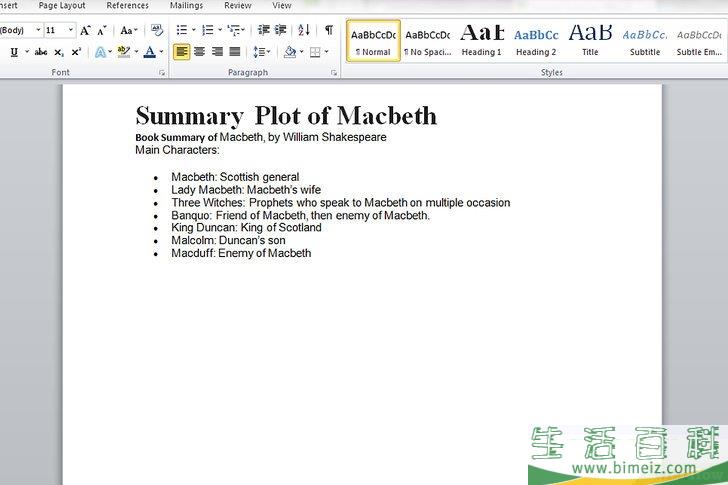Open the Change Case (Aa) button
Viewport: 728px width, 485px height.
pos(129,31)
